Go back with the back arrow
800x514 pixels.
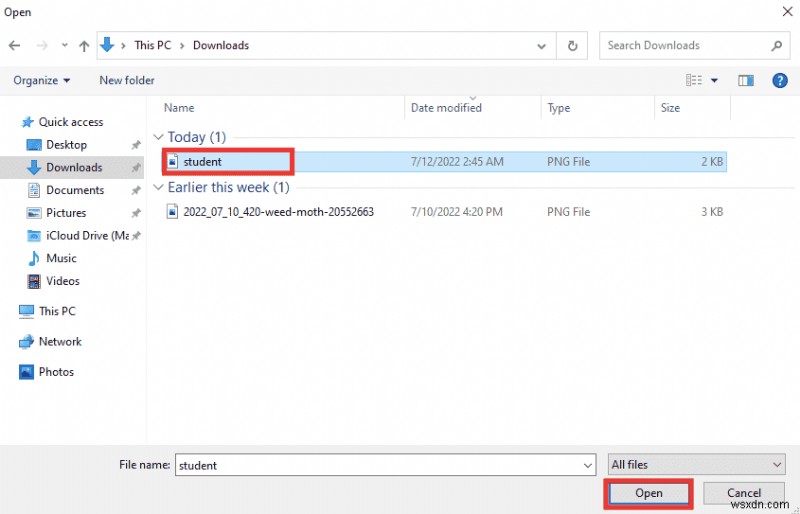tap(15, 45)
